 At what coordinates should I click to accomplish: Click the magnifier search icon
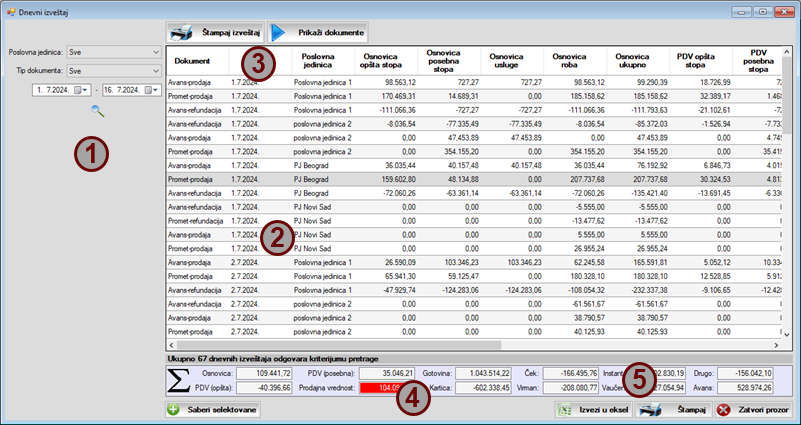pos(98,111)
